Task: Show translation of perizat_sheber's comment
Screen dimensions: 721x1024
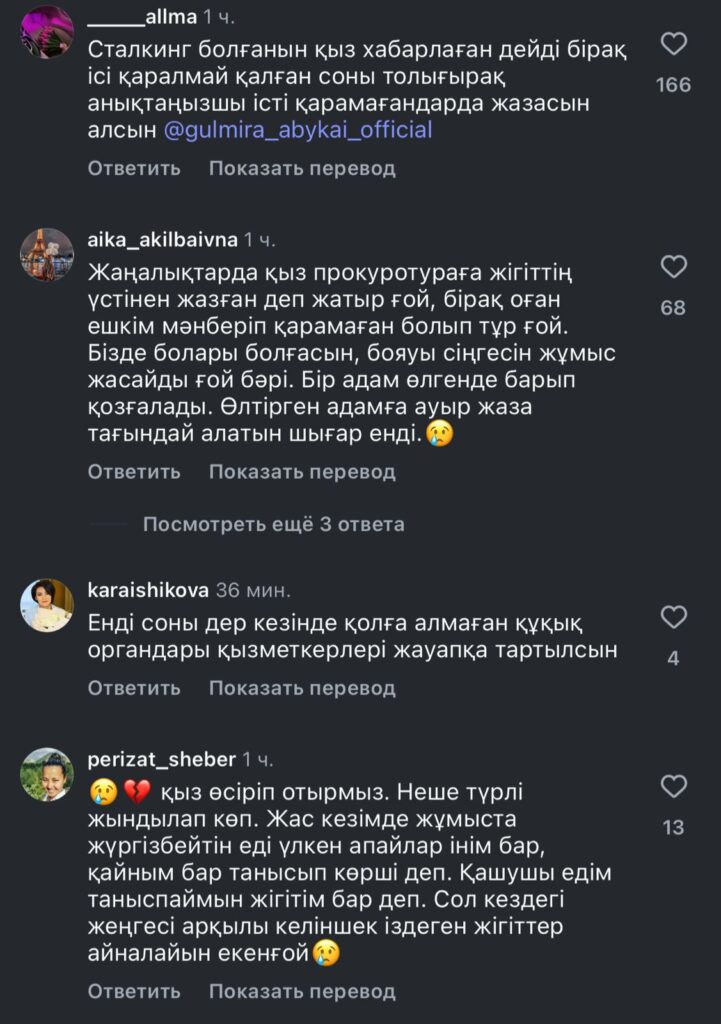Action: pos(302,992)
